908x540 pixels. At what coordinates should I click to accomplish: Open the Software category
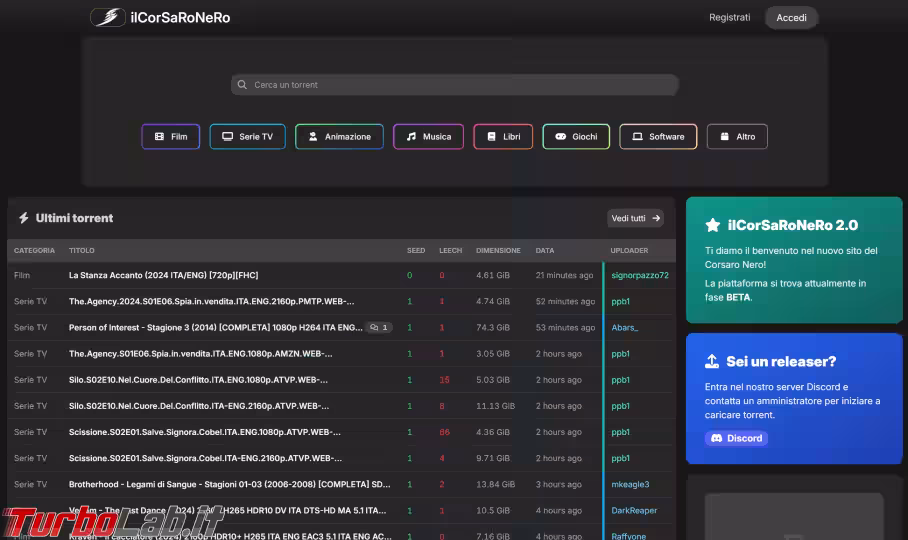[x=658, y=137]
